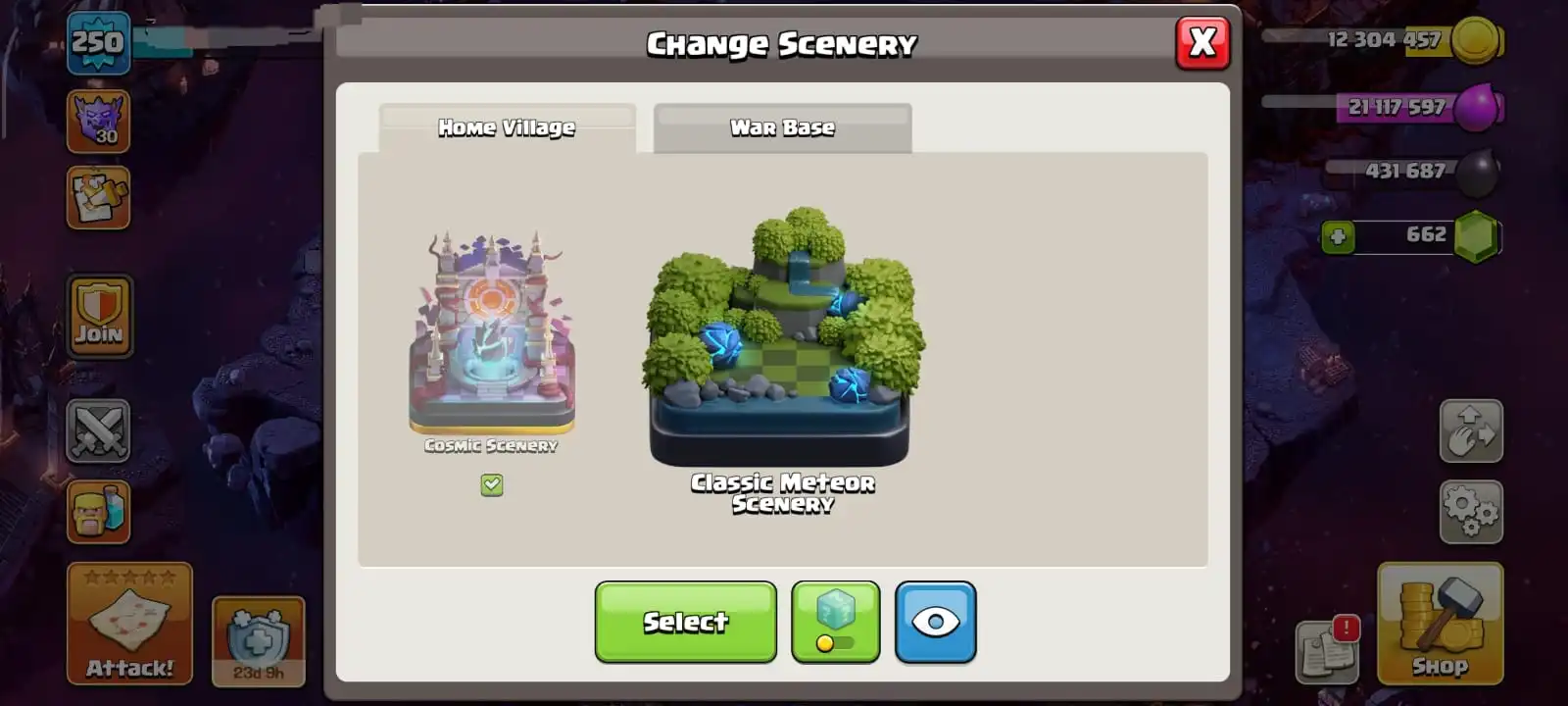Open the settings gears icon
The width and height of the screenshot is (1568, 706).
point(1471,511)
